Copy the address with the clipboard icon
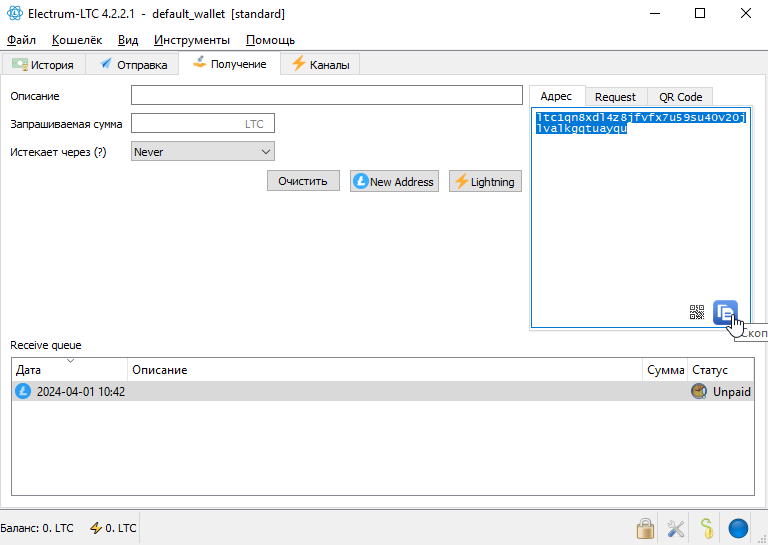Image resolution: width=768 pixels, height=545 pixels. [x=725, y=312]
